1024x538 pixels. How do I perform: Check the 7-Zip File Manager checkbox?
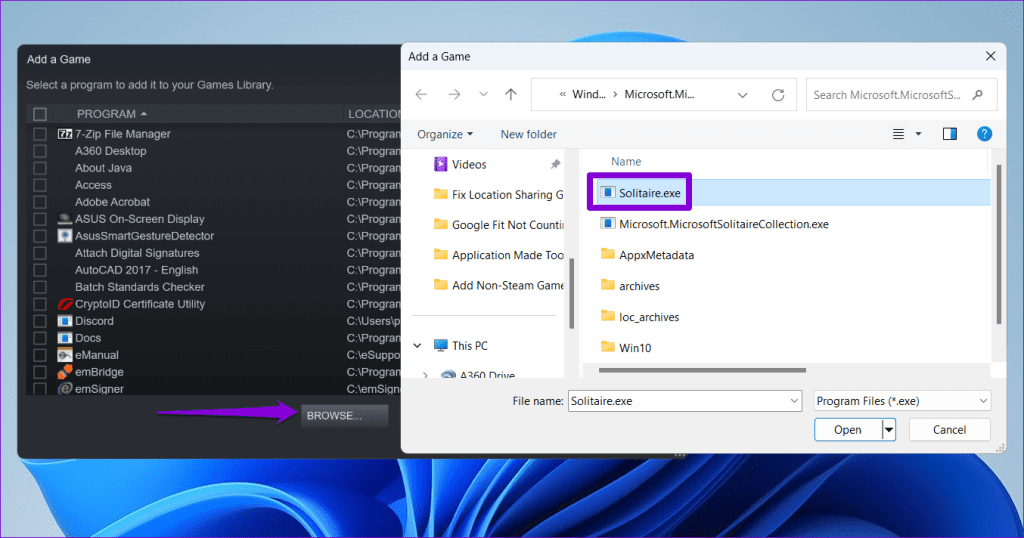point(40,134)
